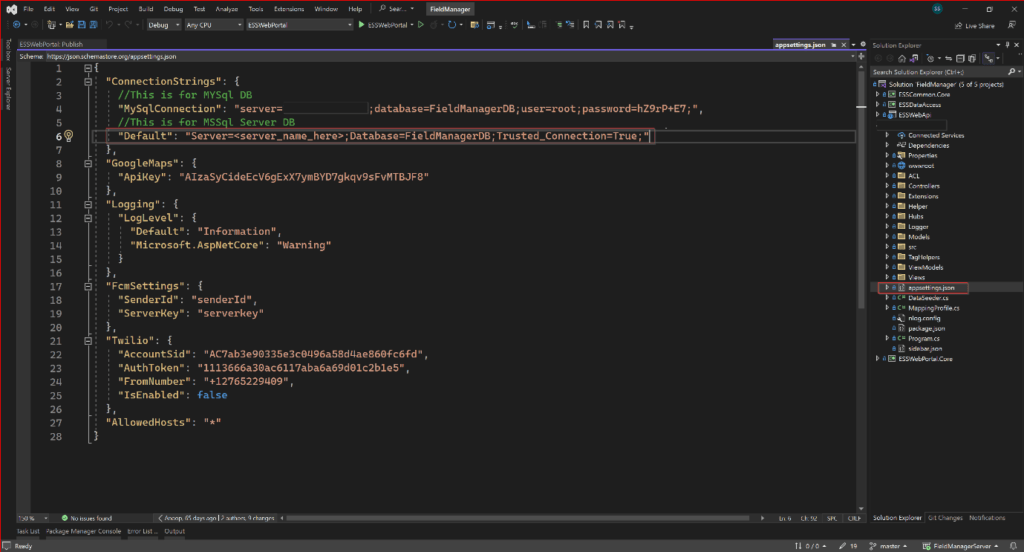This screenshot has width=1024, height=552.
Task: Click the notifications bell in status bar
Action: click(1013, 546)
